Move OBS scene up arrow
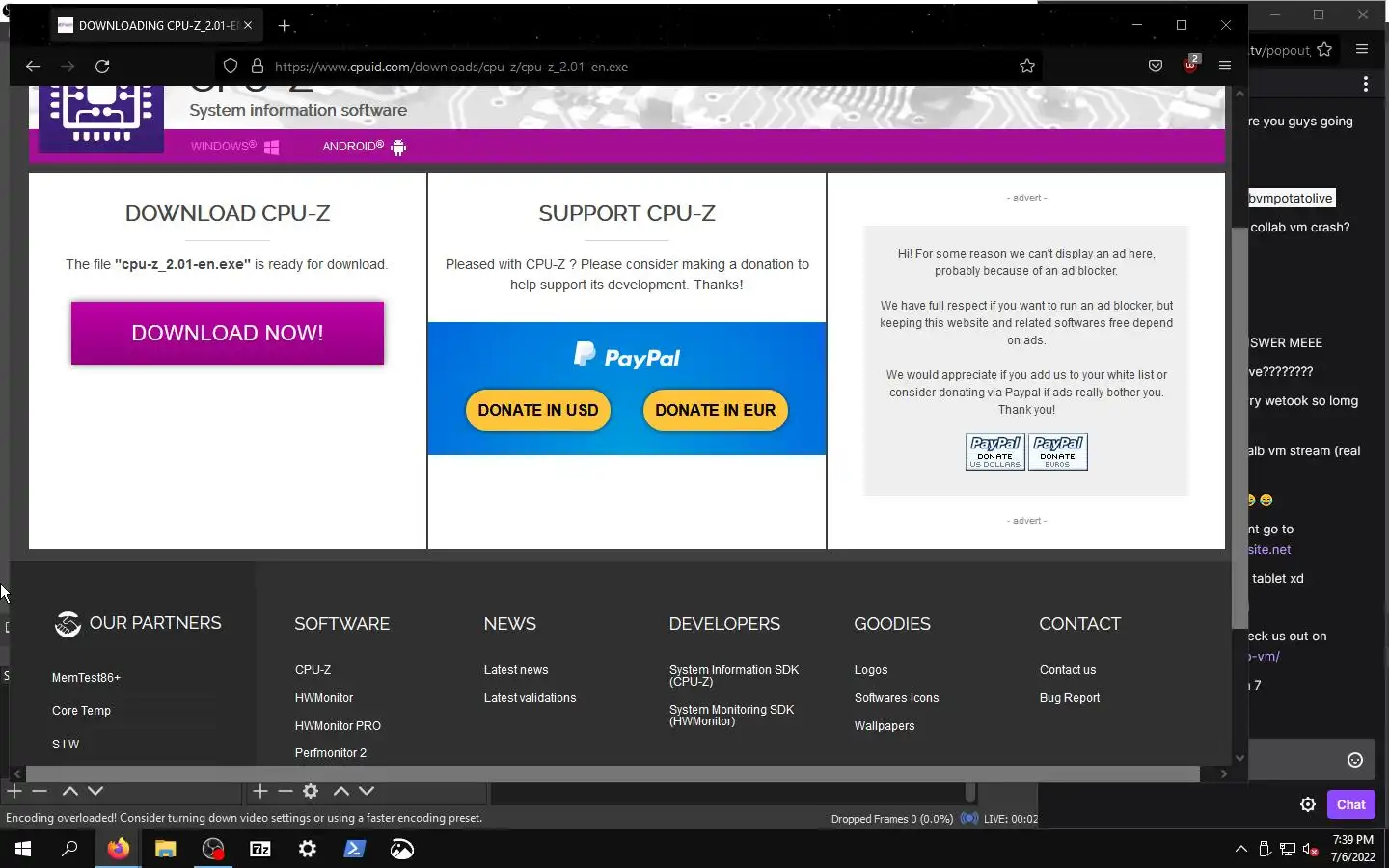Viewport: 1389px width, 868px height. point(70,791)
